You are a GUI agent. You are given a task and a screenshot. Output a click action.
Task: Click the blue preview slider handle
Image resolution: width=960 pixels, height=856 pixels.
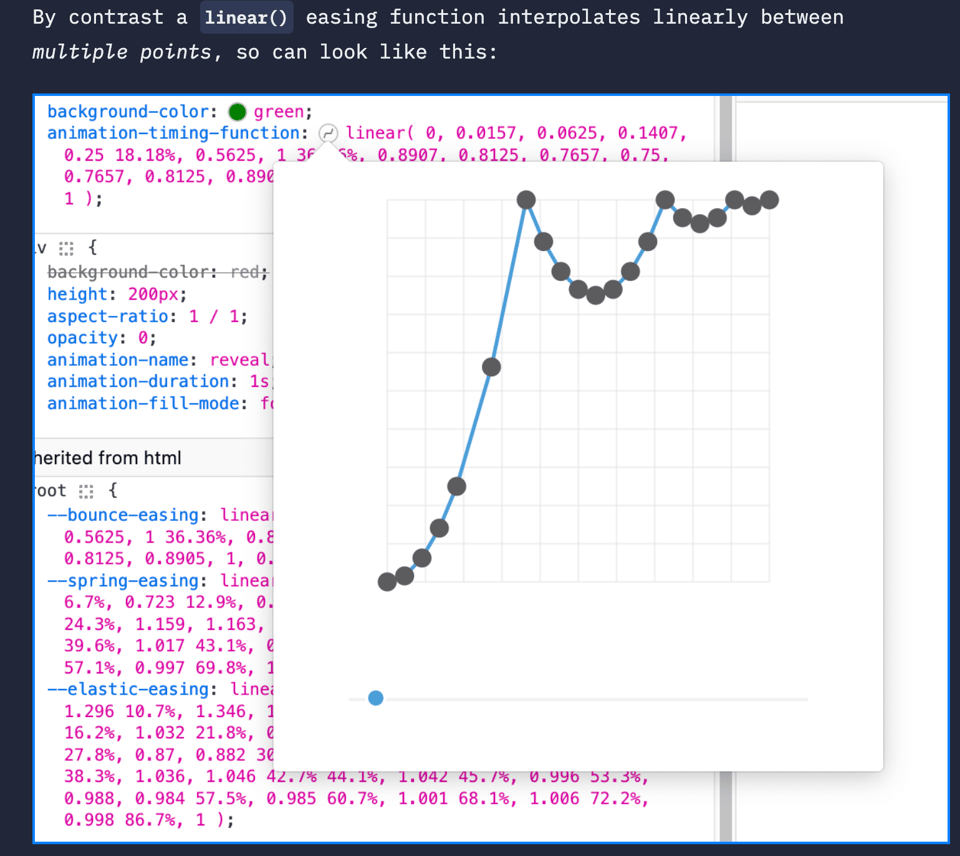click(375, 698)
